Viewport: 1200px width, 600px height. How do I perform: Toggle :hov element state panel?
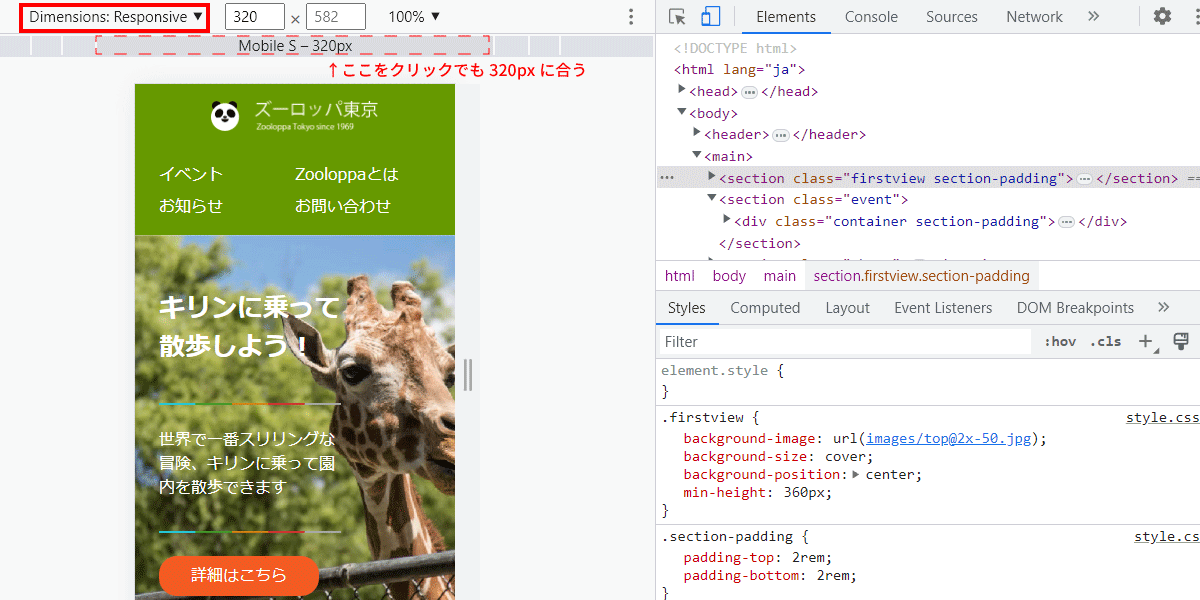coord(1060,341)
